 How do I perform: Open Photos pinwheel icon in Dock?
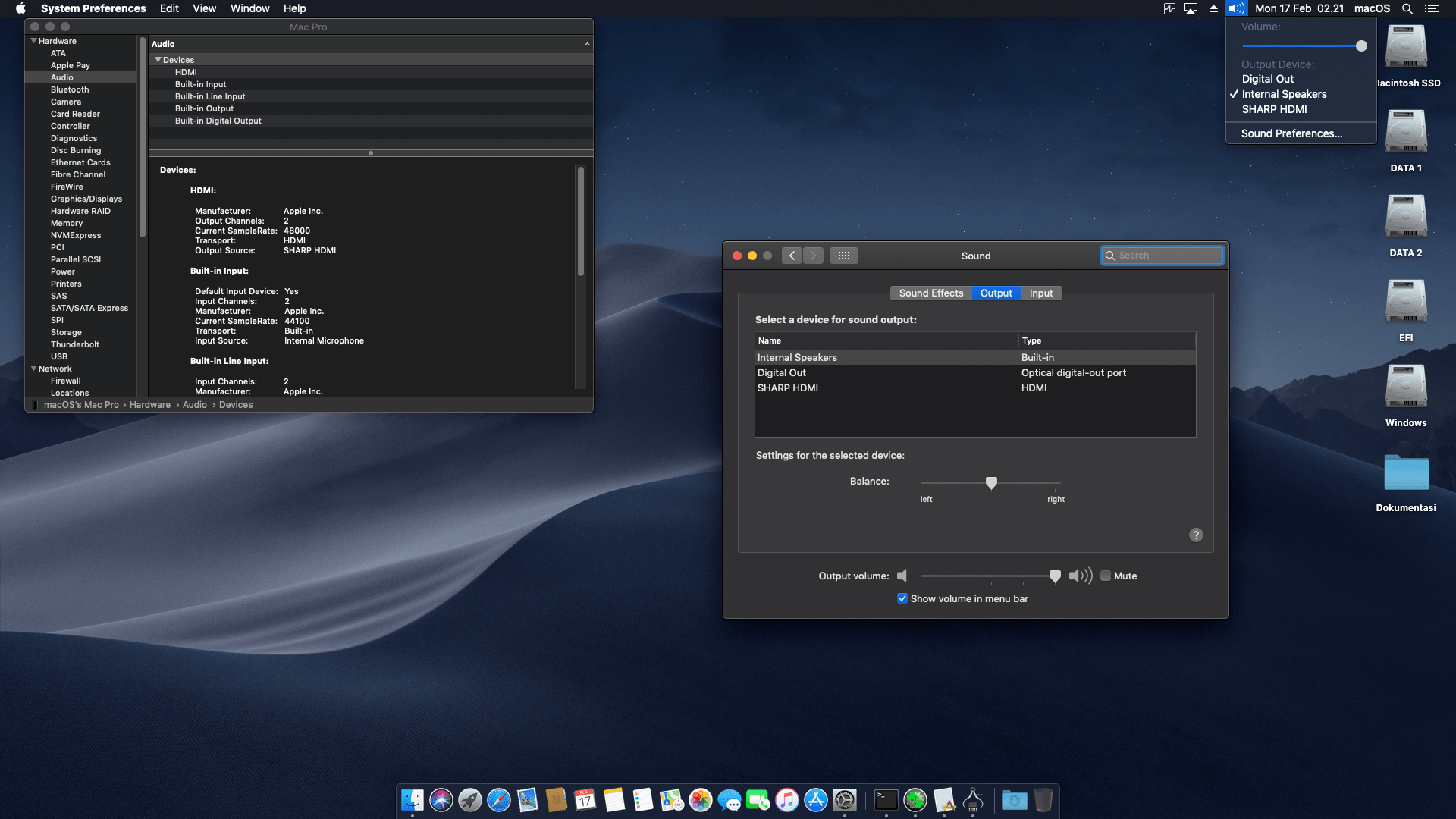[x=700, y=800]
